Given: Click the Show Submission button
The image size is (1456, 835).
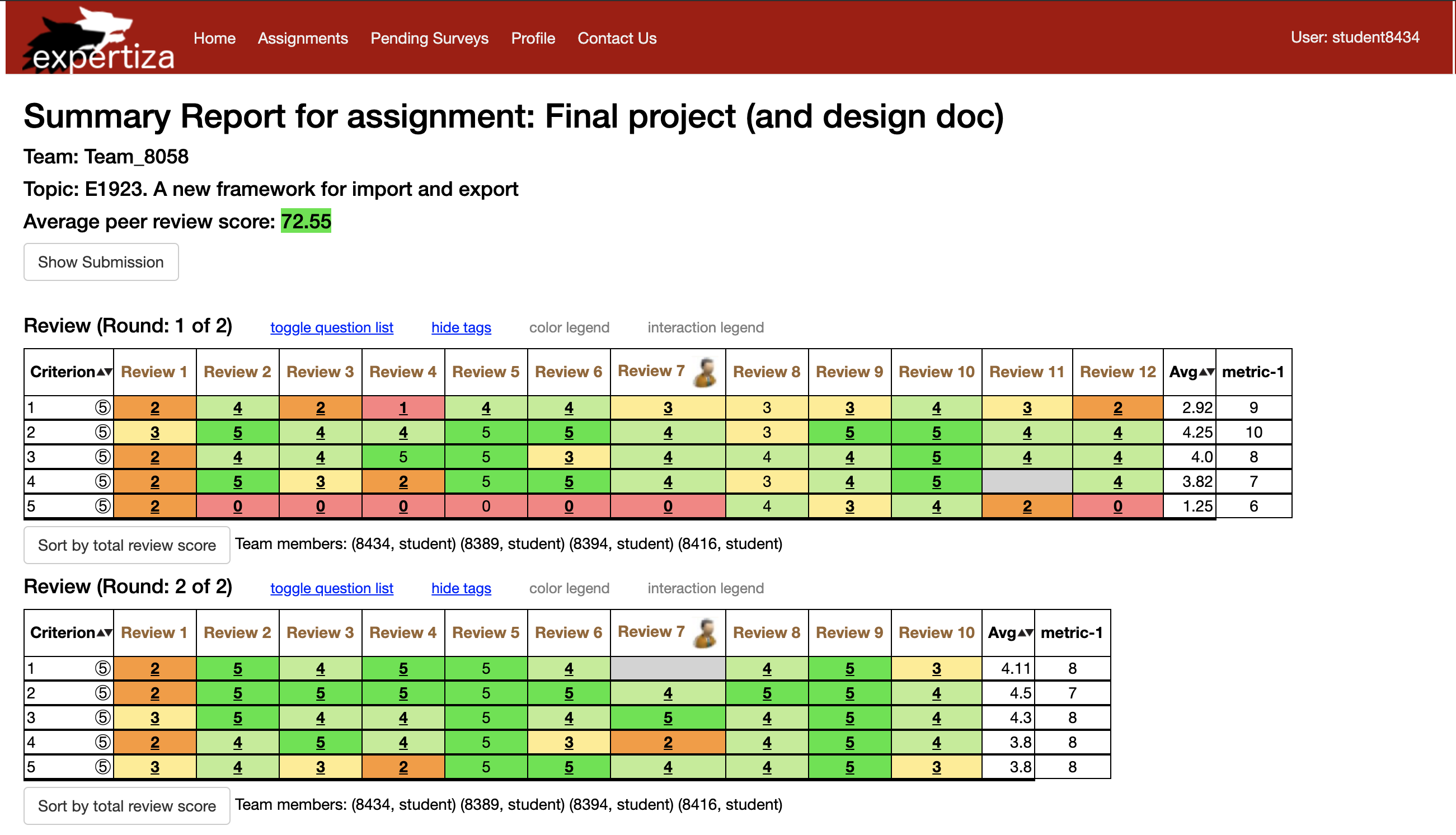Looking at the screenshot, I should (x=101, y=262).
